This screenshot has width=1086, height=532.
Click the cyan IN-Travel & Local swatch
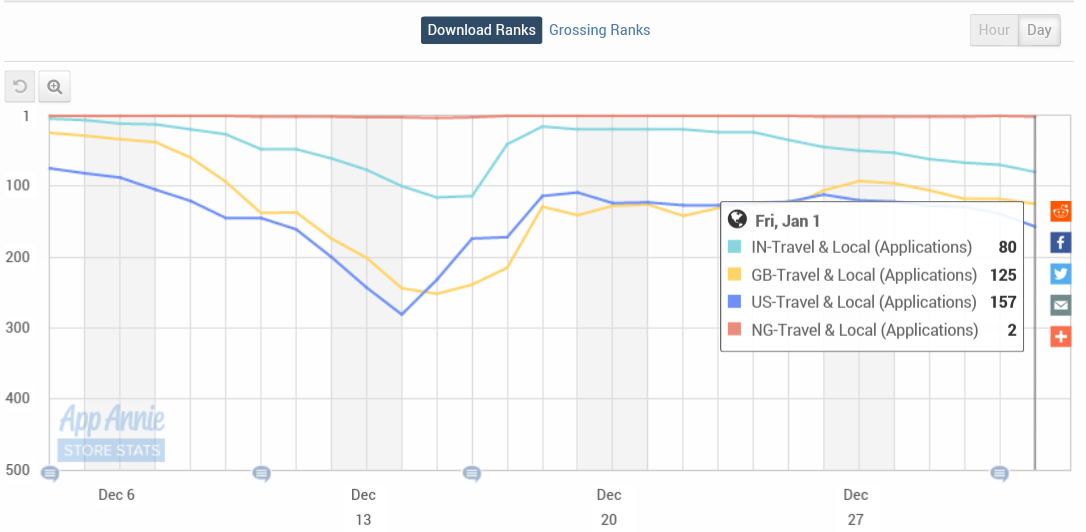[x=736, y=247]
